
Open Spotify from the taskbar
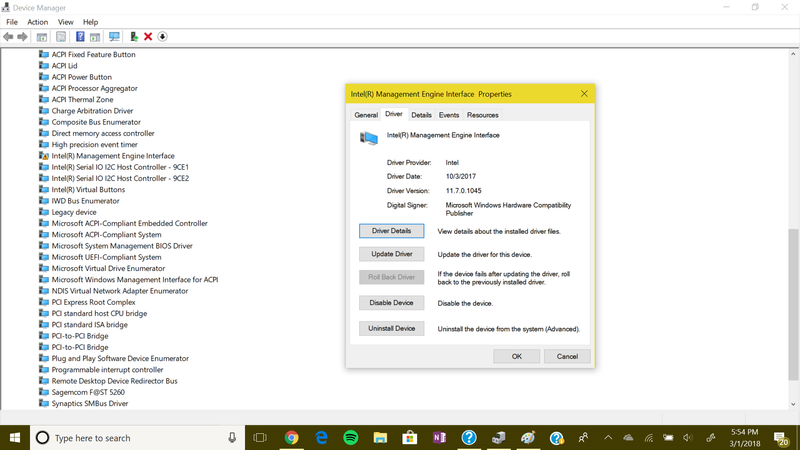pos(351,438)
